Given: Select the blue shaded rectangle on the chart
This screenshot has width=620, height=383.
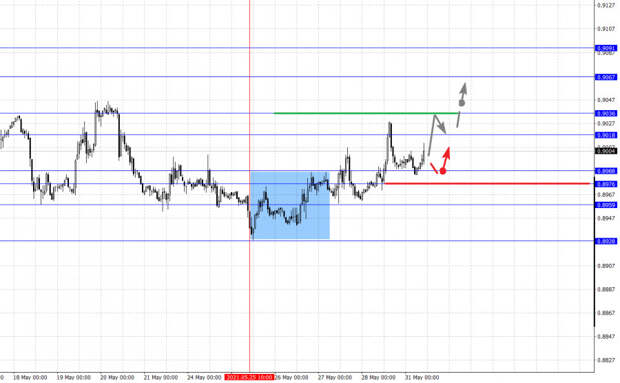Looking at the screenshot, I should pyautogui.click(x=290, y=205).
